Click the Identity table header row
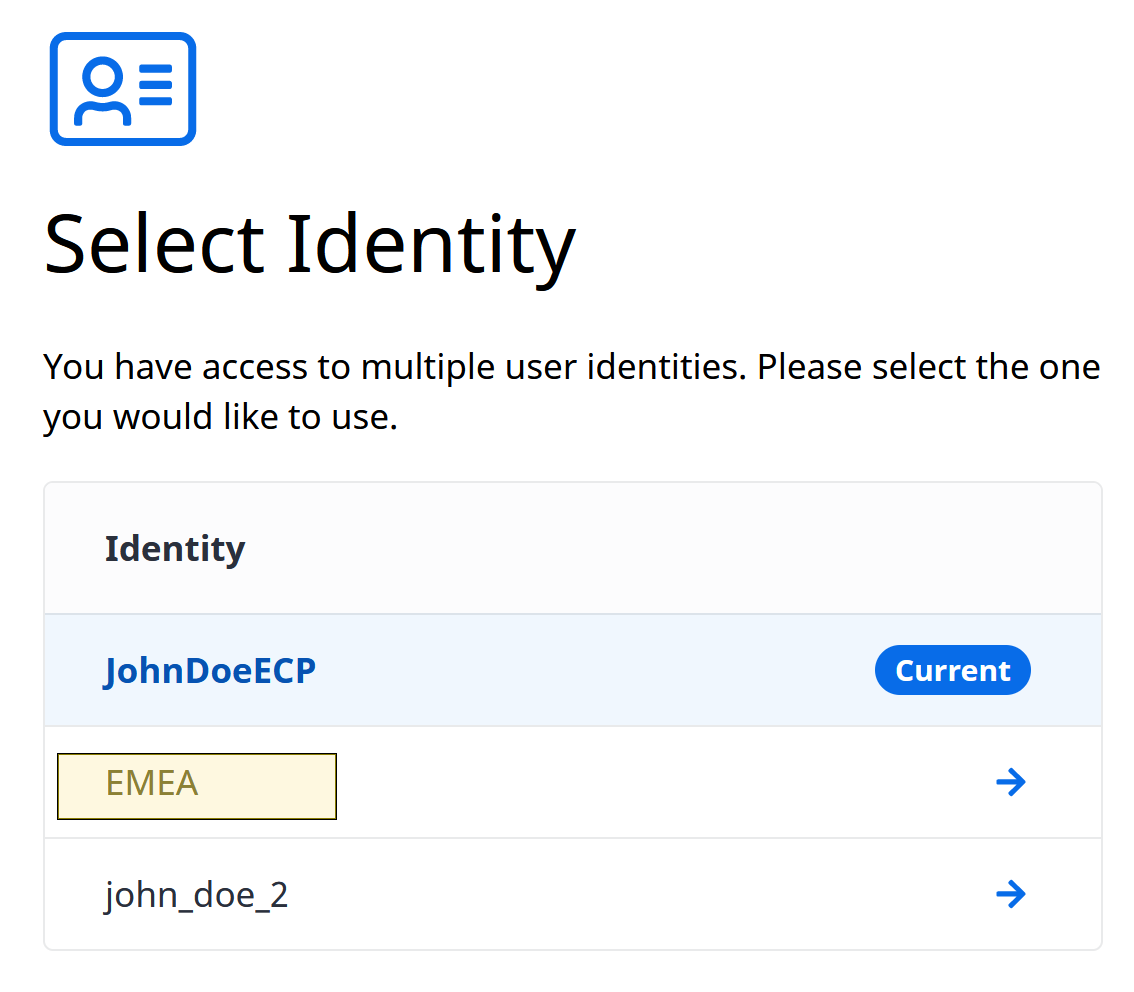Viewport: 1134px width, 992px height. pyautogui.click(x=573, y=549)
